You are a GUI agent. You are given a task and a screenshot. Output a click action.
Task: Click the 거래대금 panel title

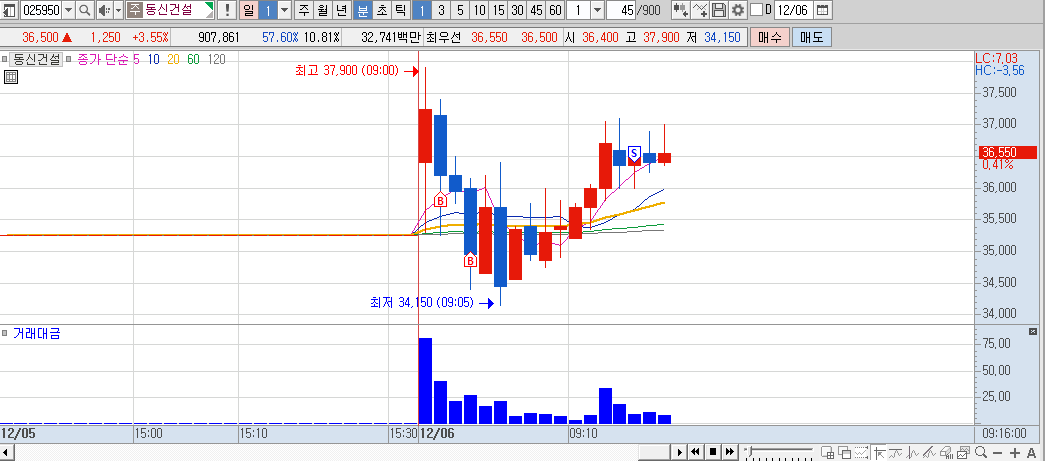37,333
